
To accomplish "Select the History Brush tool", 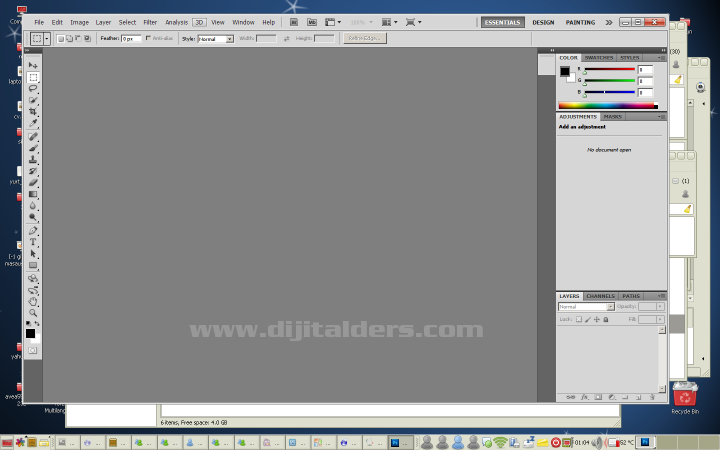I will point(33,171).
